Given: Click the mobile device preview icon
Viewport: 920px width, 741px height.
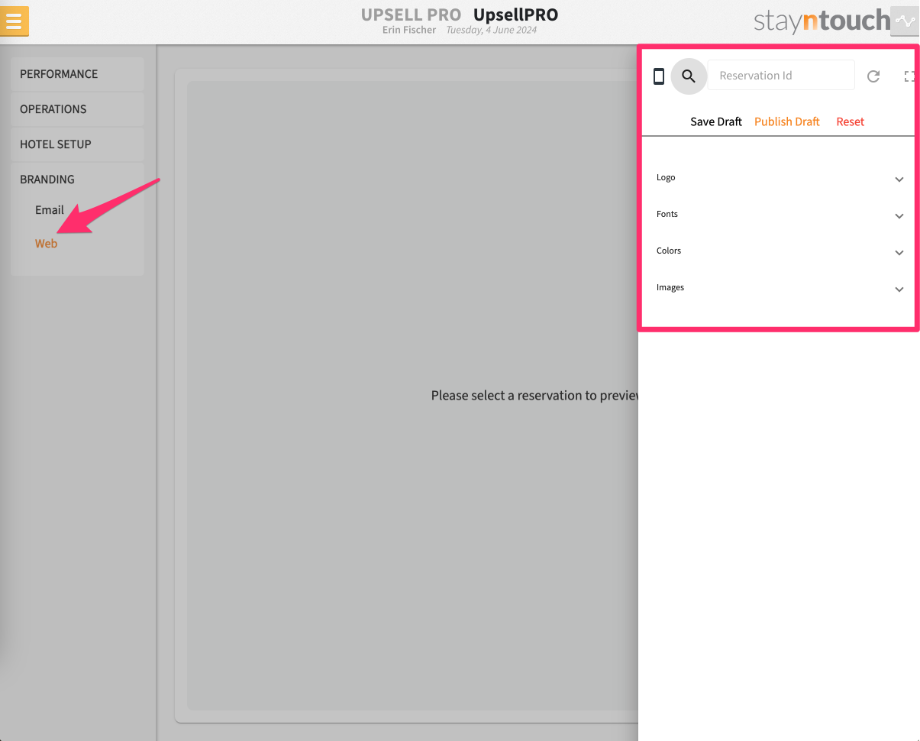Looking at the screenshot, I should (658, 76).
